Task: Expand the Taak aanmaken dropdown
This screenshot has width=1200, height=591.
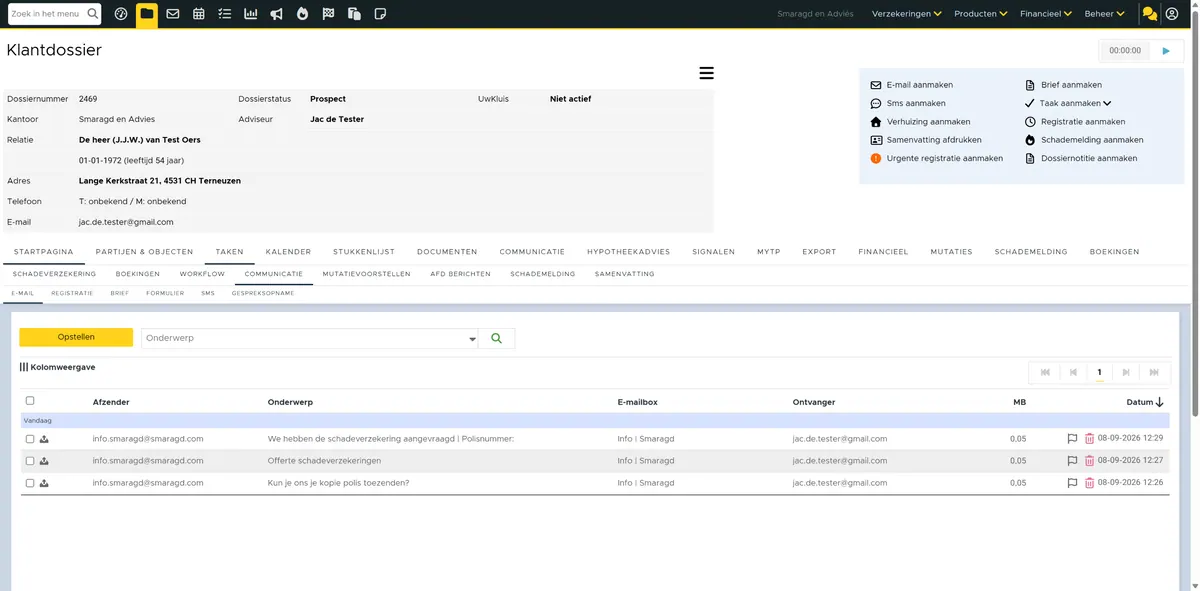Action: (x=1107, y=103)
